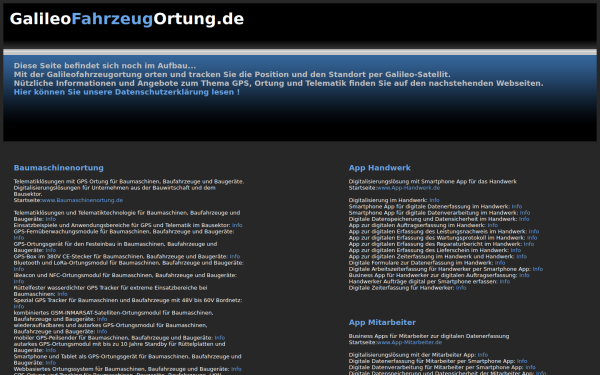The image size is (600, 375).
Task: Open Info for App zur digitalen Zeiterfassung im Handwerk
Action: [522, 257]
